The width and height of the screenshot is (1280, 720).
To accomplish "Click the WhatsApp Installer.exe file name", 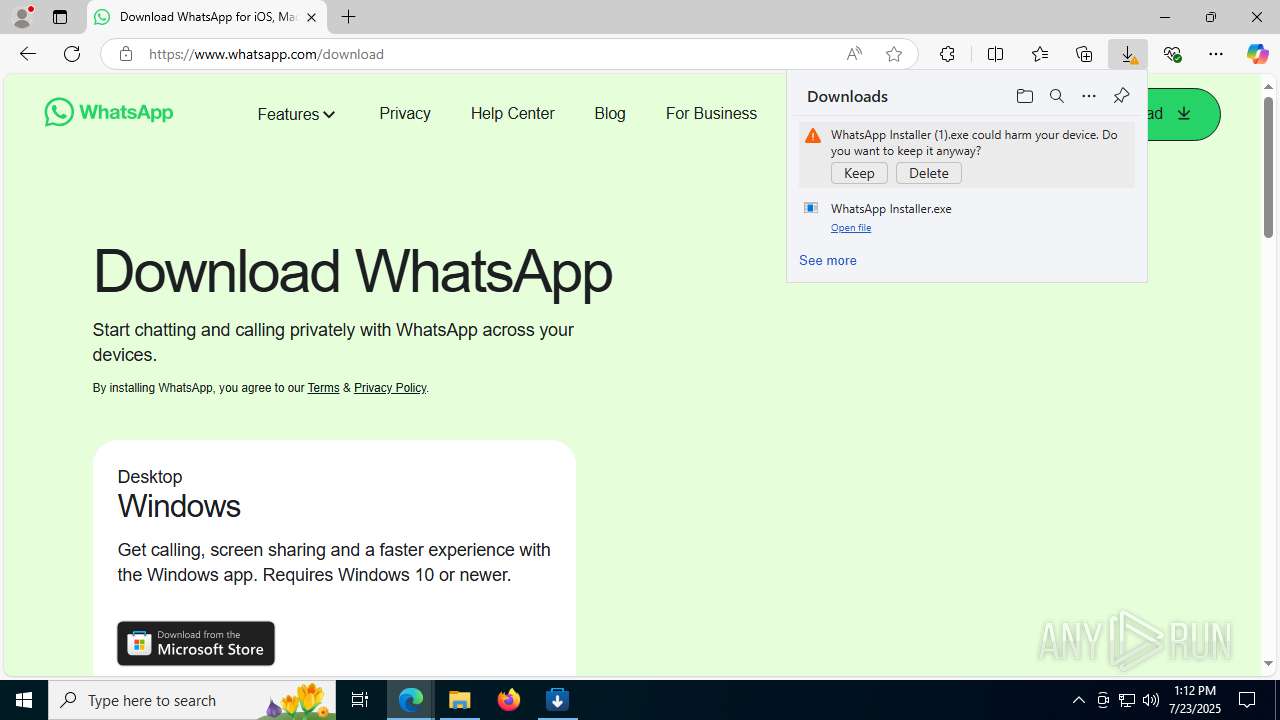I will click(891, 209).
